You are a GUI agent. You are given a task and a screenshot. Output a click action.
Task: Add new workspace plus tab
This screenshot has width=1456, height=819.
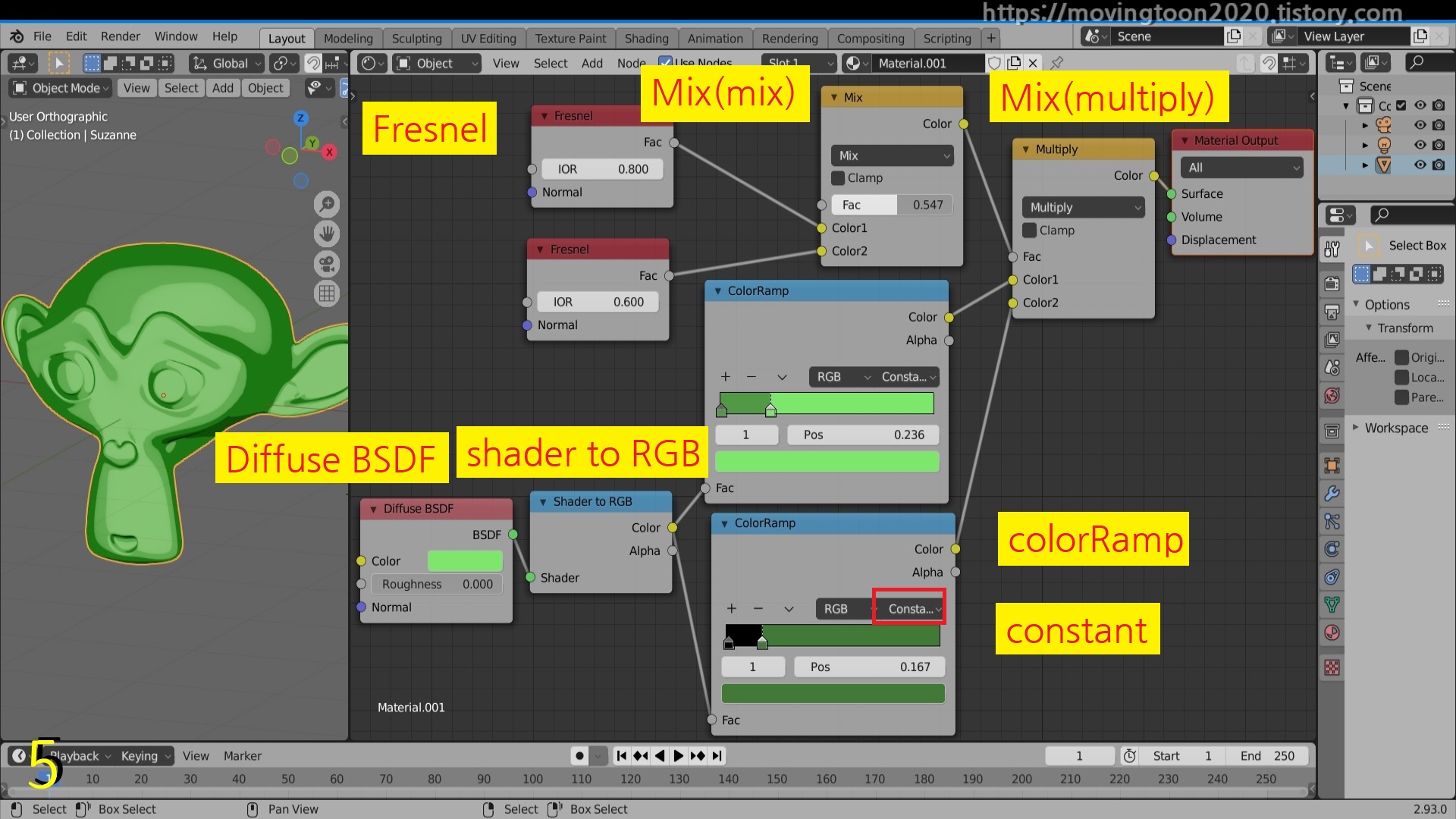point(990,38)
